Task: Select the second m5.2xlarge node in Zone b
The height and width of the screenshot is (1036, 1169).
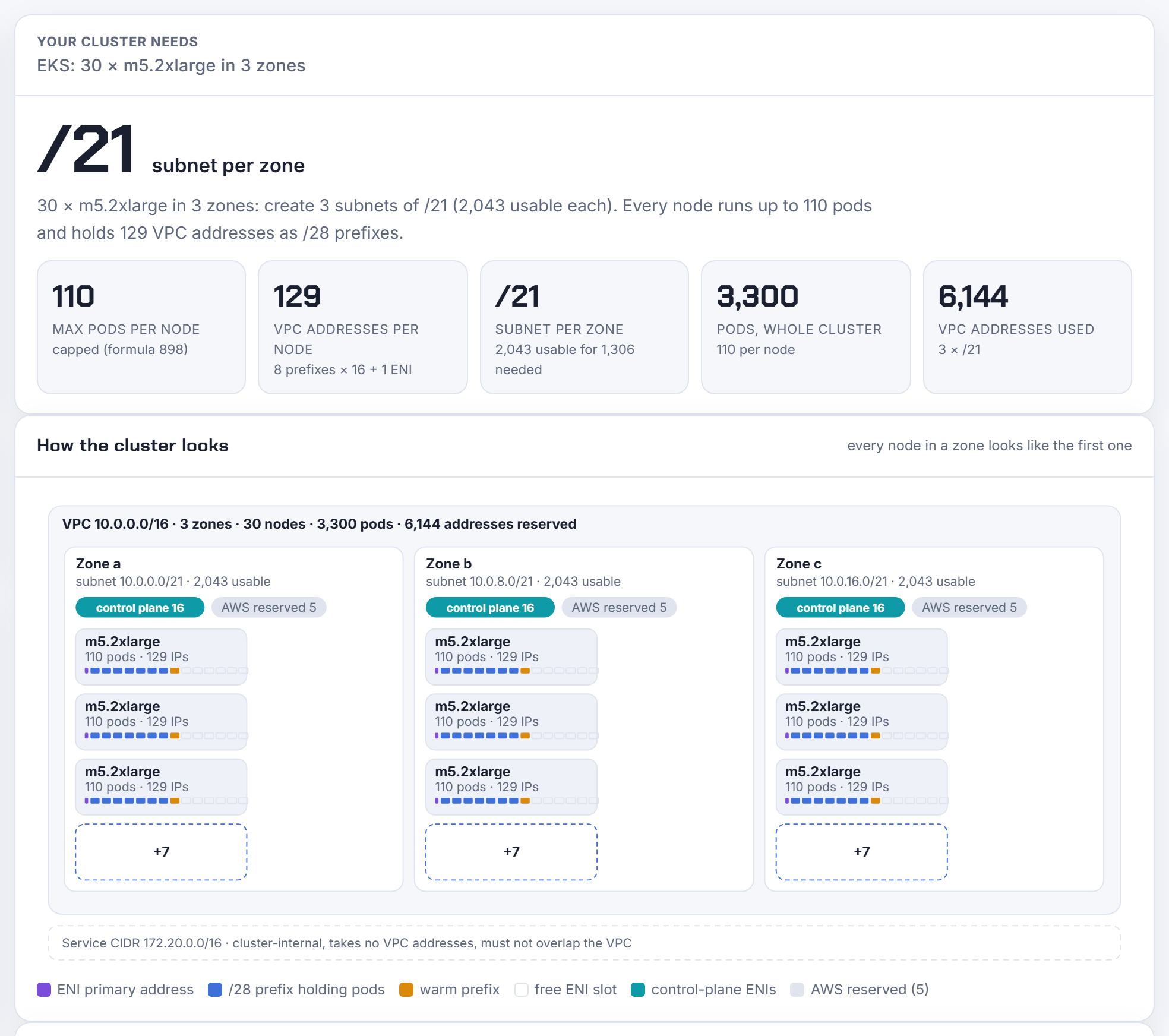Action: pyautogui.click(x=511, y=722)
